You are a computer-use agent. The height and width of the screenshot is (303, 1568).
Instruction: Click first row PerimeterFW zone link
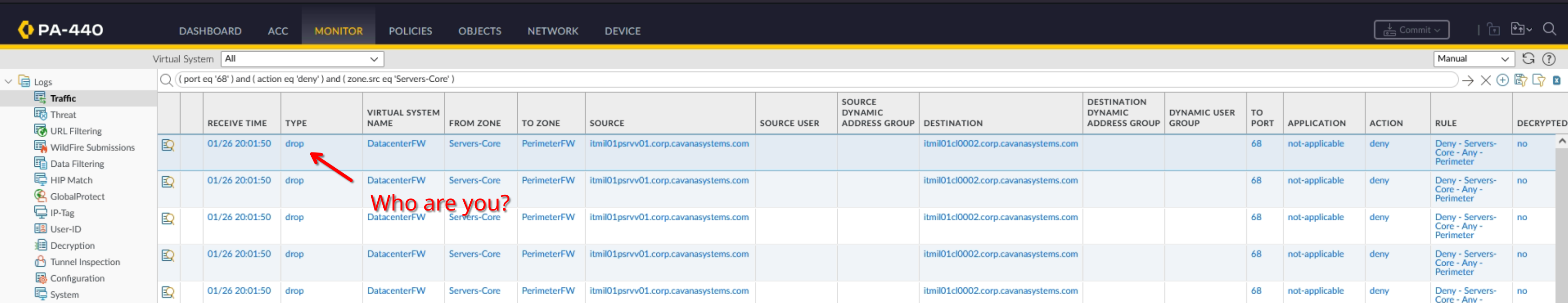(548, 144)
